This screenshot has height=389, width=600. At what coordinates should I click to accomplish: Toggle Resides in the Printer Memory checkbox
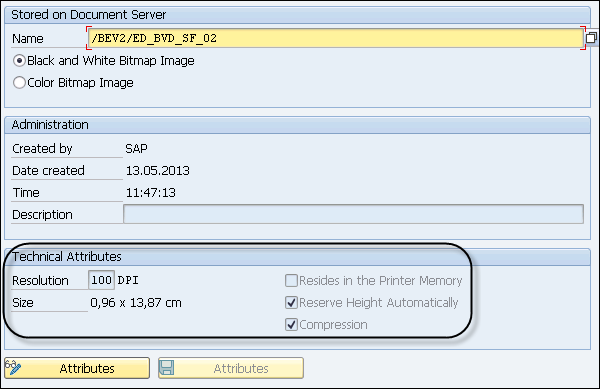(291, 280)
